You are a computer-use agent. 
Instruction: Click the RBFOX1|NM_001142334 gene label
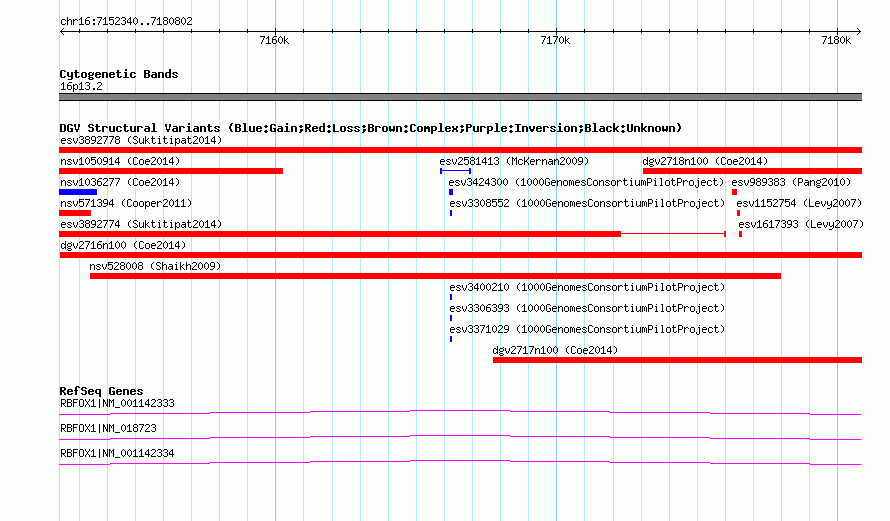tap(117, 453)
